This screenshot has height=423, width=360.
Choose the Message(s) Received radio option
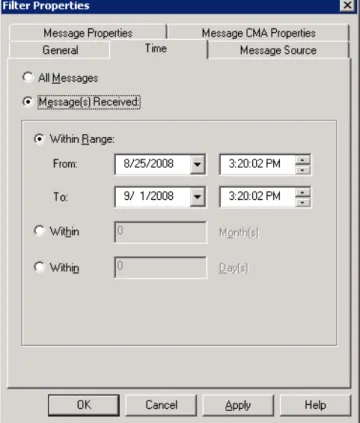pos(28,102)
